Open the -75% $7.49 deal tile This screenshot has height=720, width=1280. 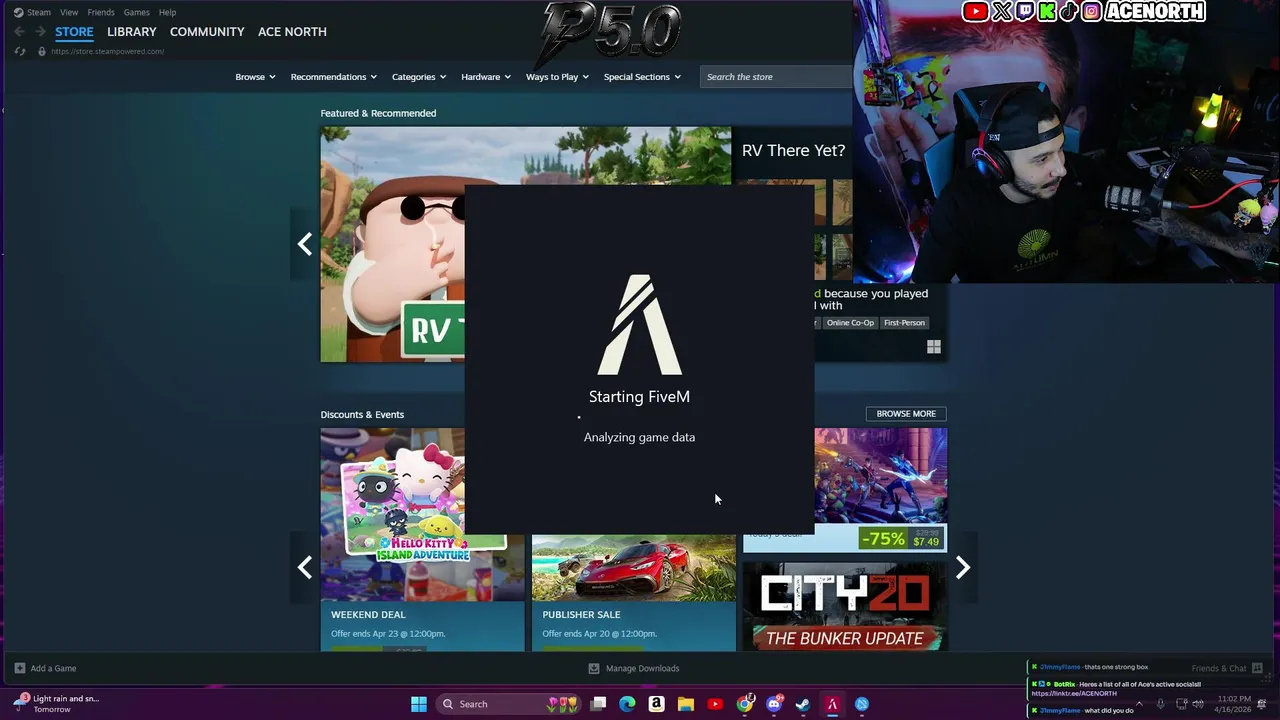(881, 490)
